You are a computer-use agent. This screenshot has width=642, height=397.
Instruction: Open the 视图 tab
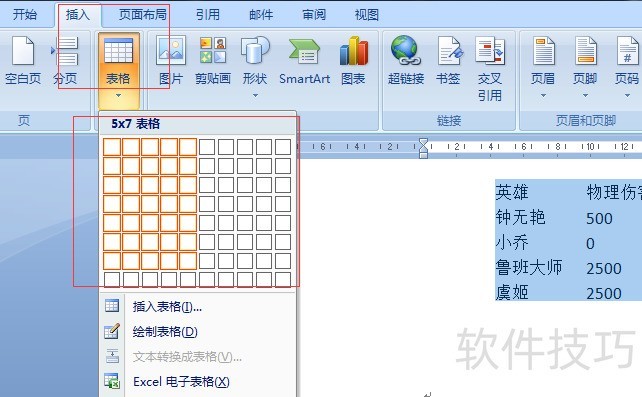pyautogui.click(x=367, y=15)
